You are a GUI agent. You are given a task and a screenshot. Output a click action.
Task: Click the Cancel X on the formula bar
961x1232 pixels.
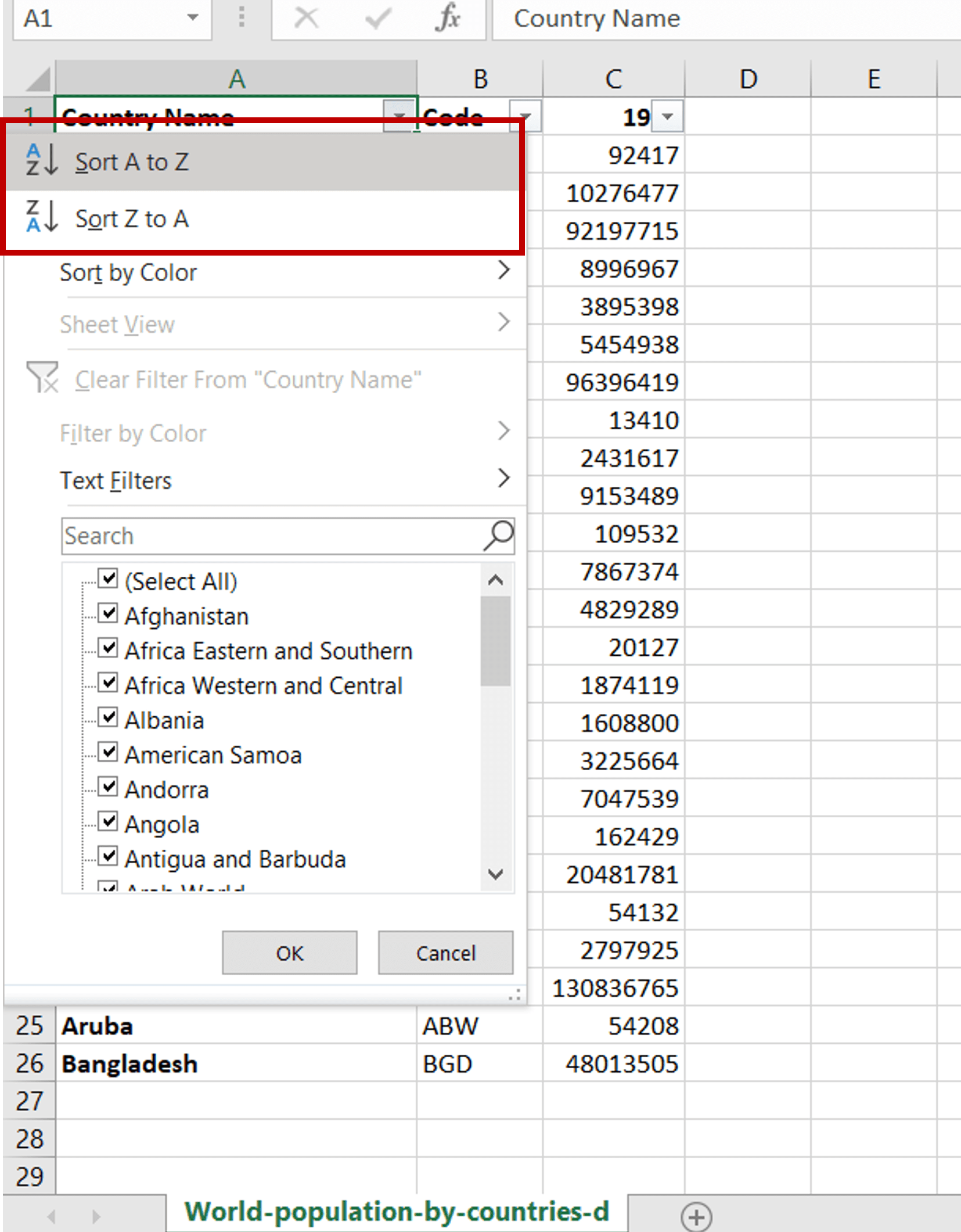[x=307, y=19]
